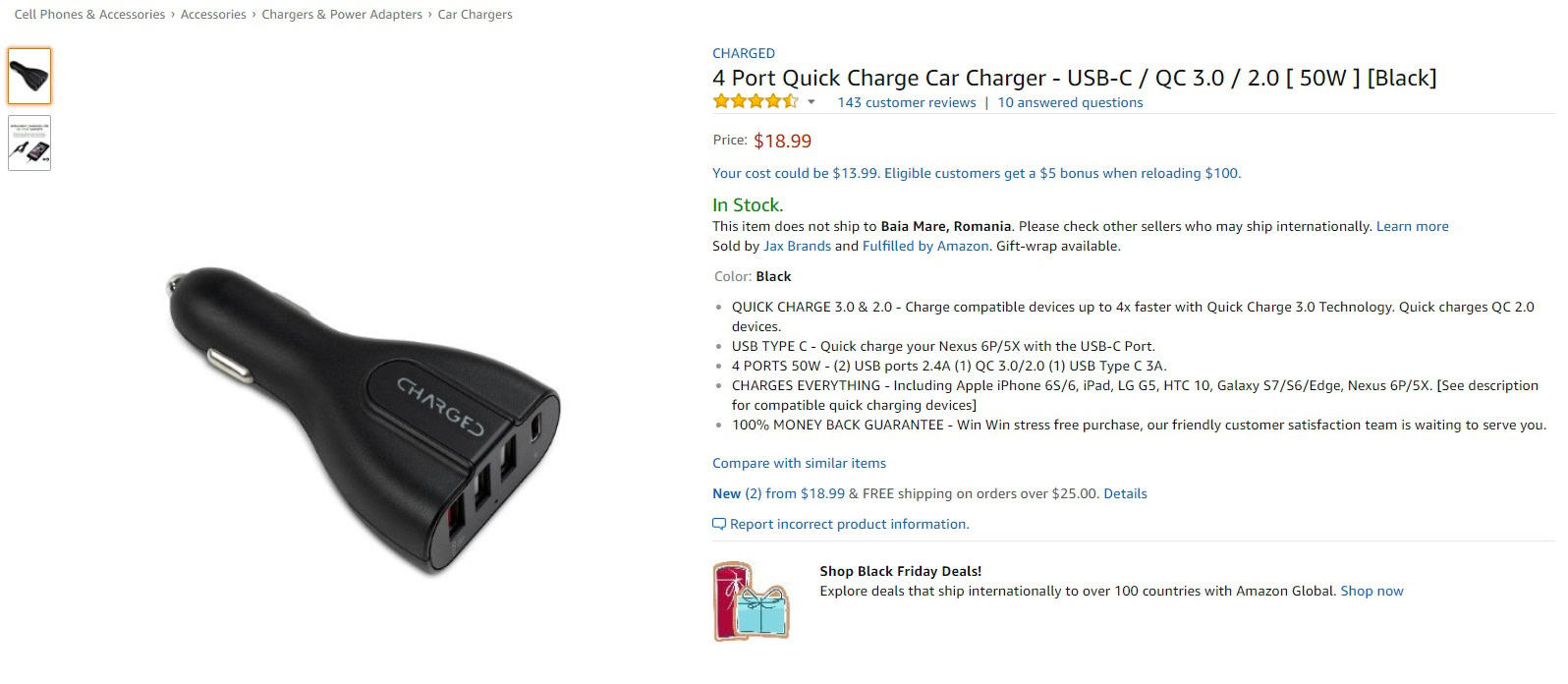
Task: Click Learn more about shipping
Action: coord(1412,226)
